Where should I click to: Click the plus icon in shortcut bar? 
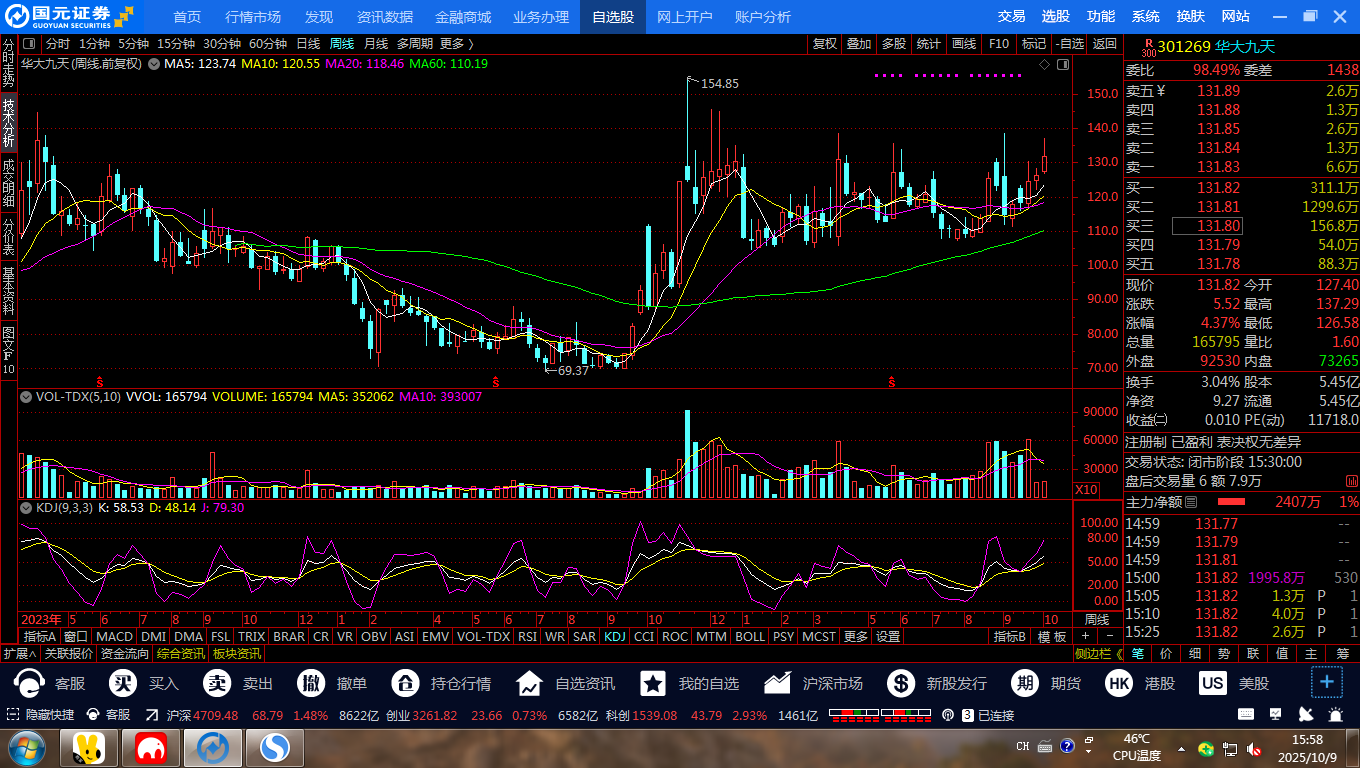tap(1327, 683)
